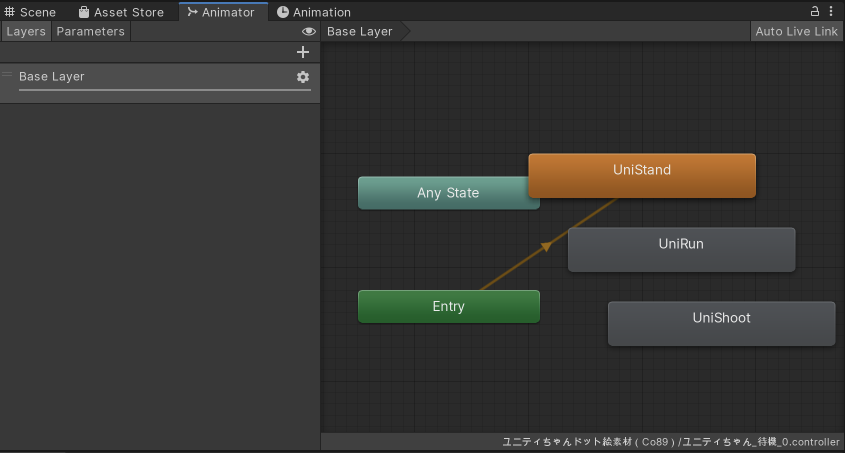The image size is (845, 453).
Task: Click the controller file path in status bar
Action: click(x=670, y=442)
